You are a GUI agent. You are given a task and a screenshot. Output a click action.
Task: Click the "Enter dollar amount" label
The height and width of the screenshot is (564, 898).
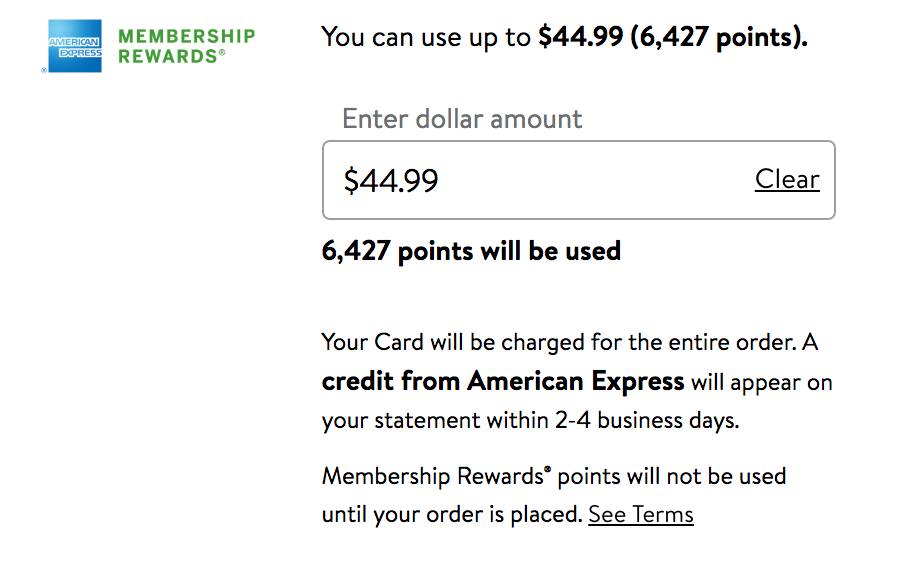coord(462,119)
